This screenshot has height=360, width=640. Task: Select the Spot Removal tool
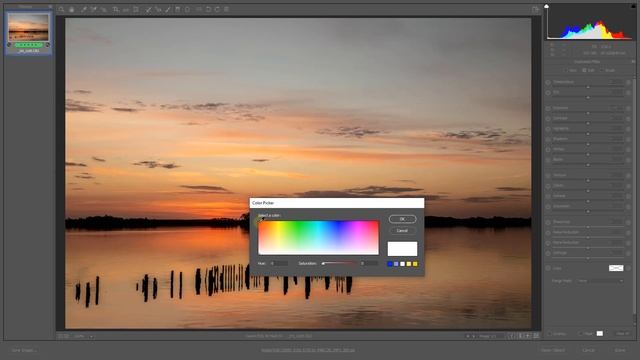pos(148,9)
